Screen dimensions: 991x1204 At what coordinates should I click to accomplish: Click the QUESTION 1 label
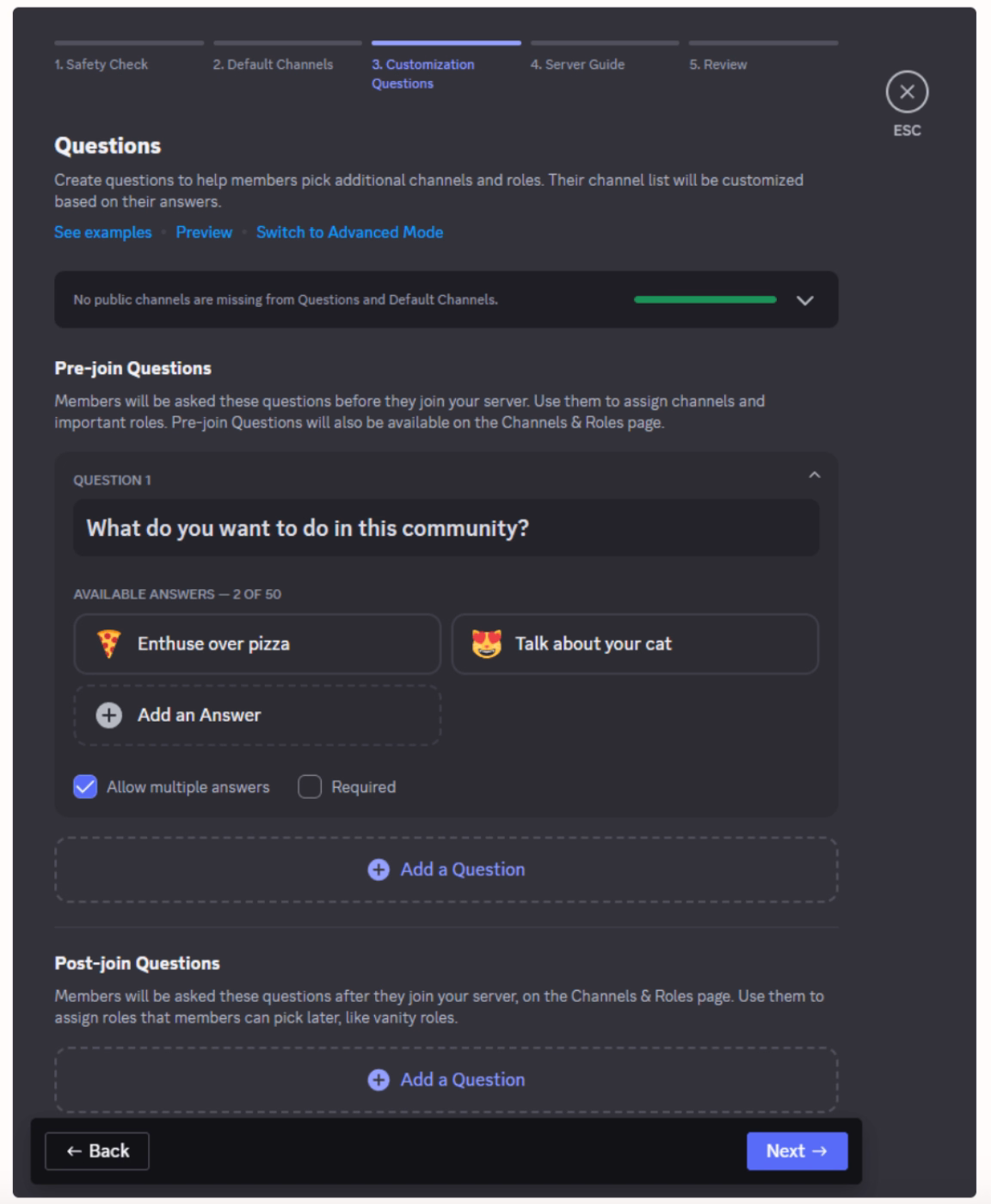click(112, 480)
